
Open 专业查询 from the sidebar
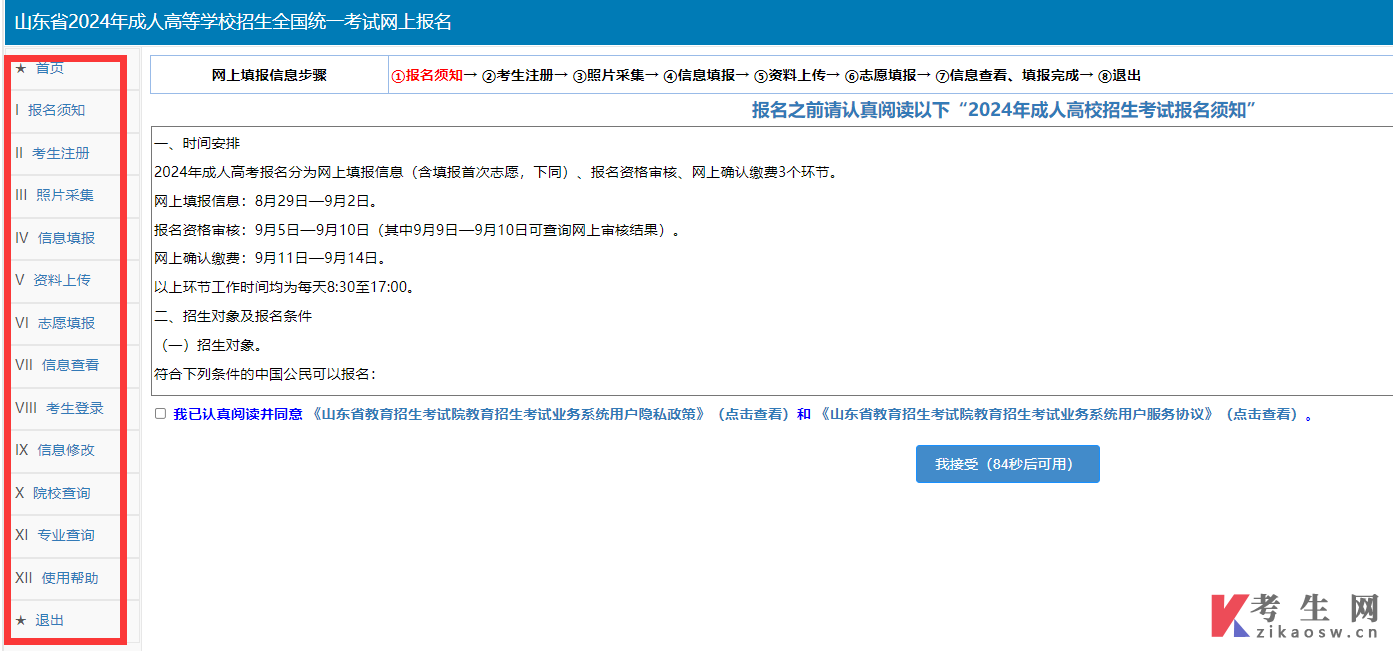(66, 535)
